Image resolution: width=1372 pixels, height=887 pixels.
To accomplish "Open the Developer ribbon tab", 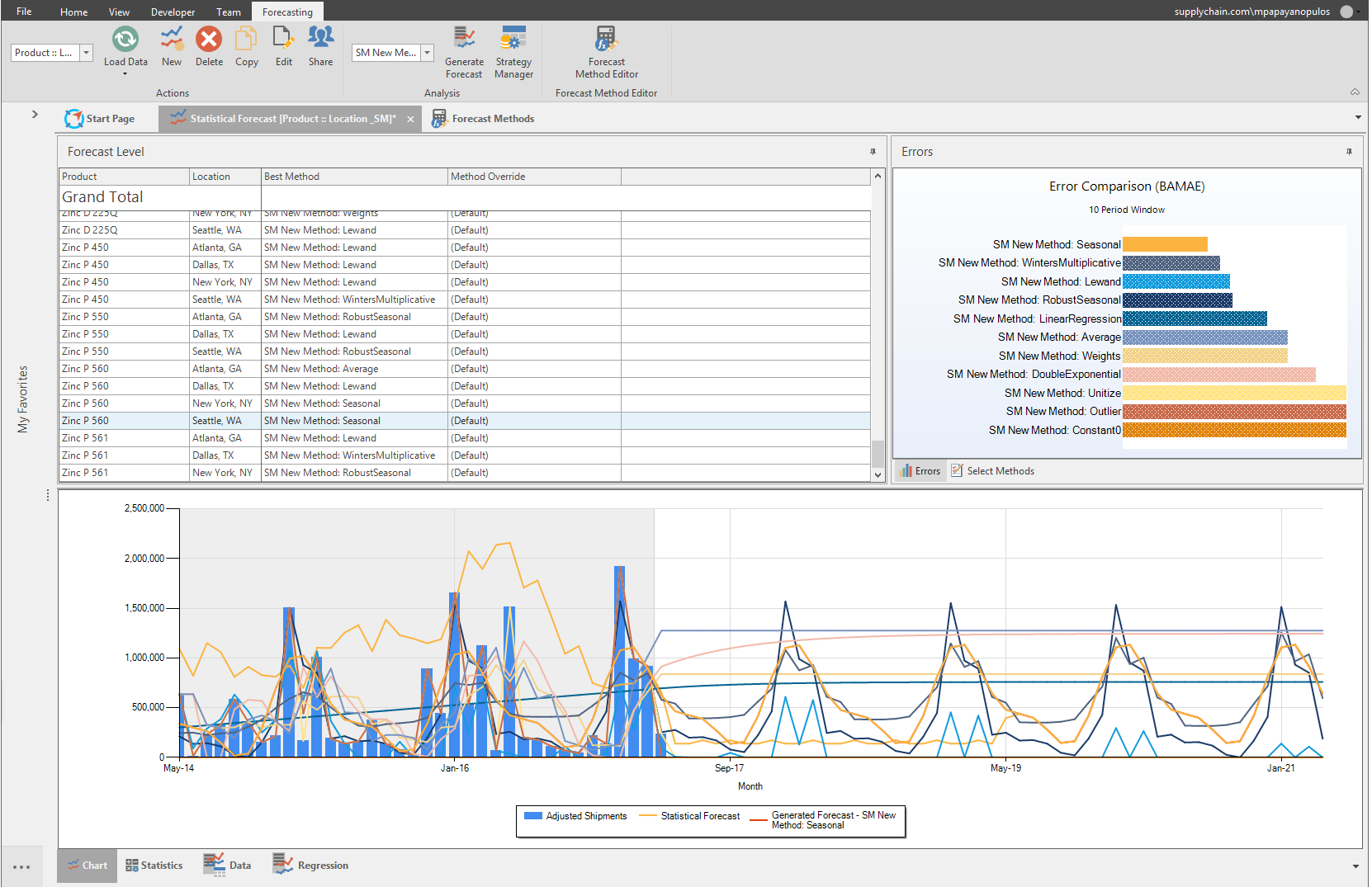I will coord(173,12).
